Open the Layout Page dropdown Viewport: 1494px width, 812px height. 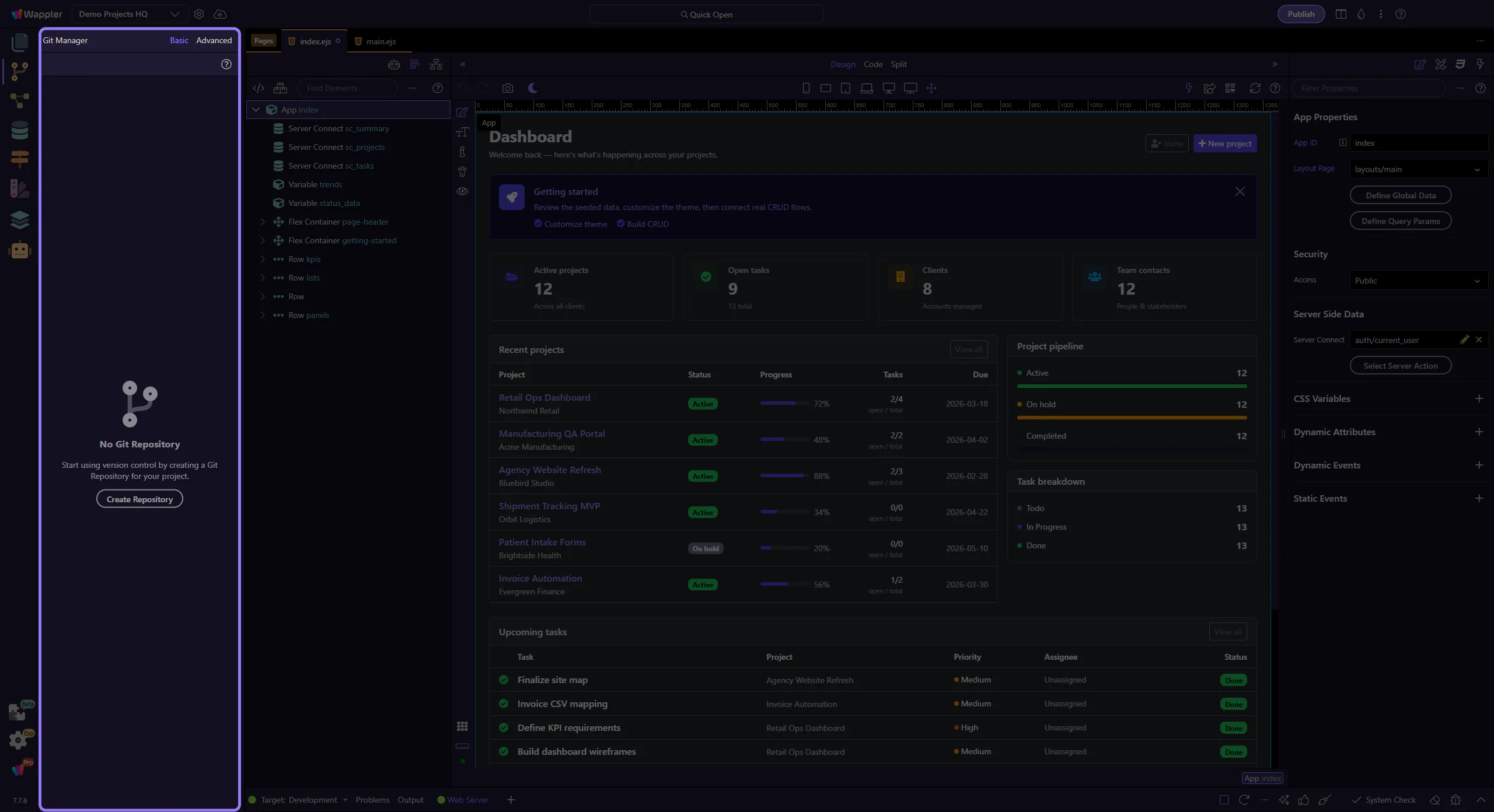pyautogui.click(x=1418, y=169)
